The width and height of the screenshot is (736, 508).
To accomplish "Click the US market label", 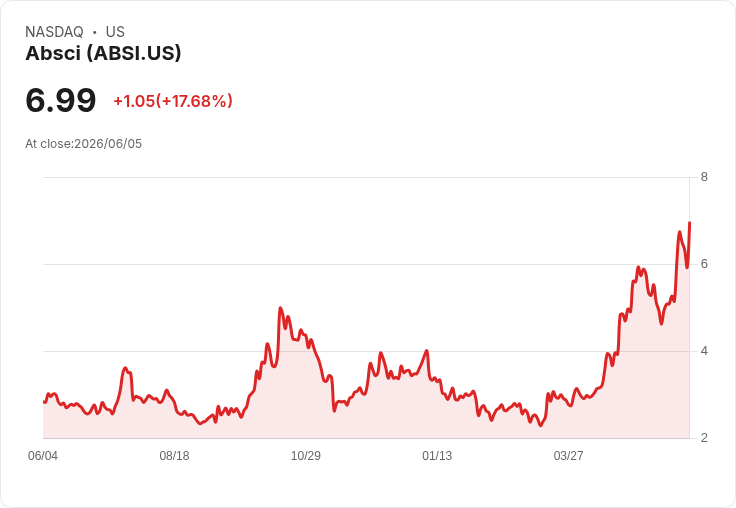I will [x=115, y=32].
